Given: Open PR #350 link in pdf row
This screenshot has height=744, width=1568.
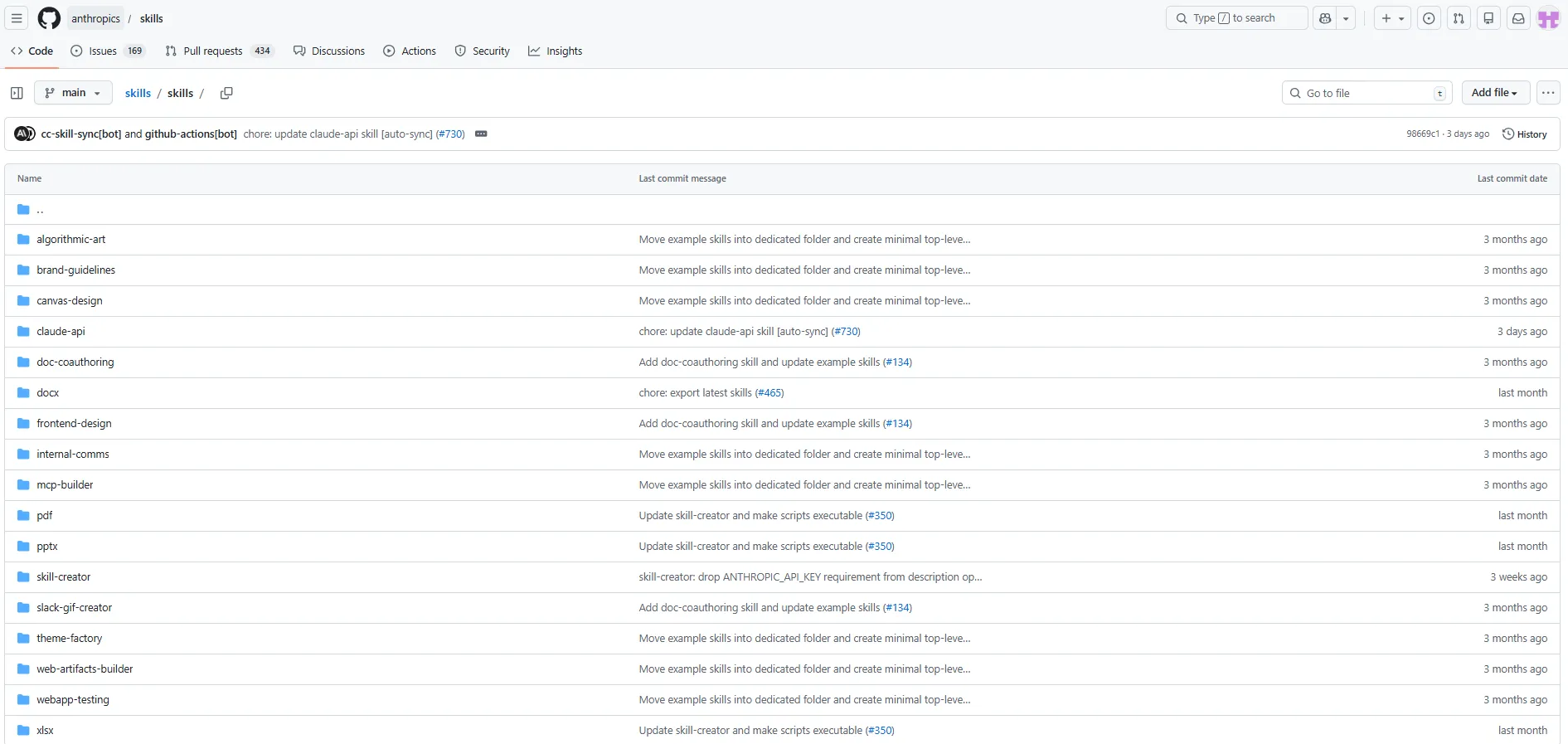Looking at the screenshot, I should (x=880, y=515).
